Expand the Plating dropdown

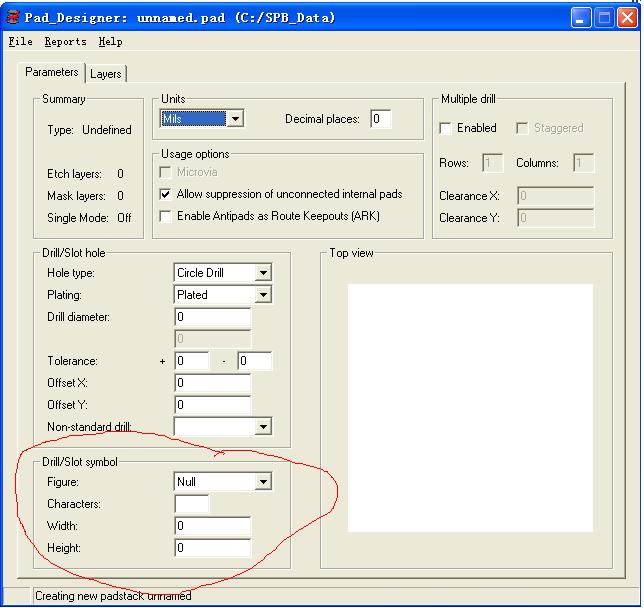click(223, 295)
